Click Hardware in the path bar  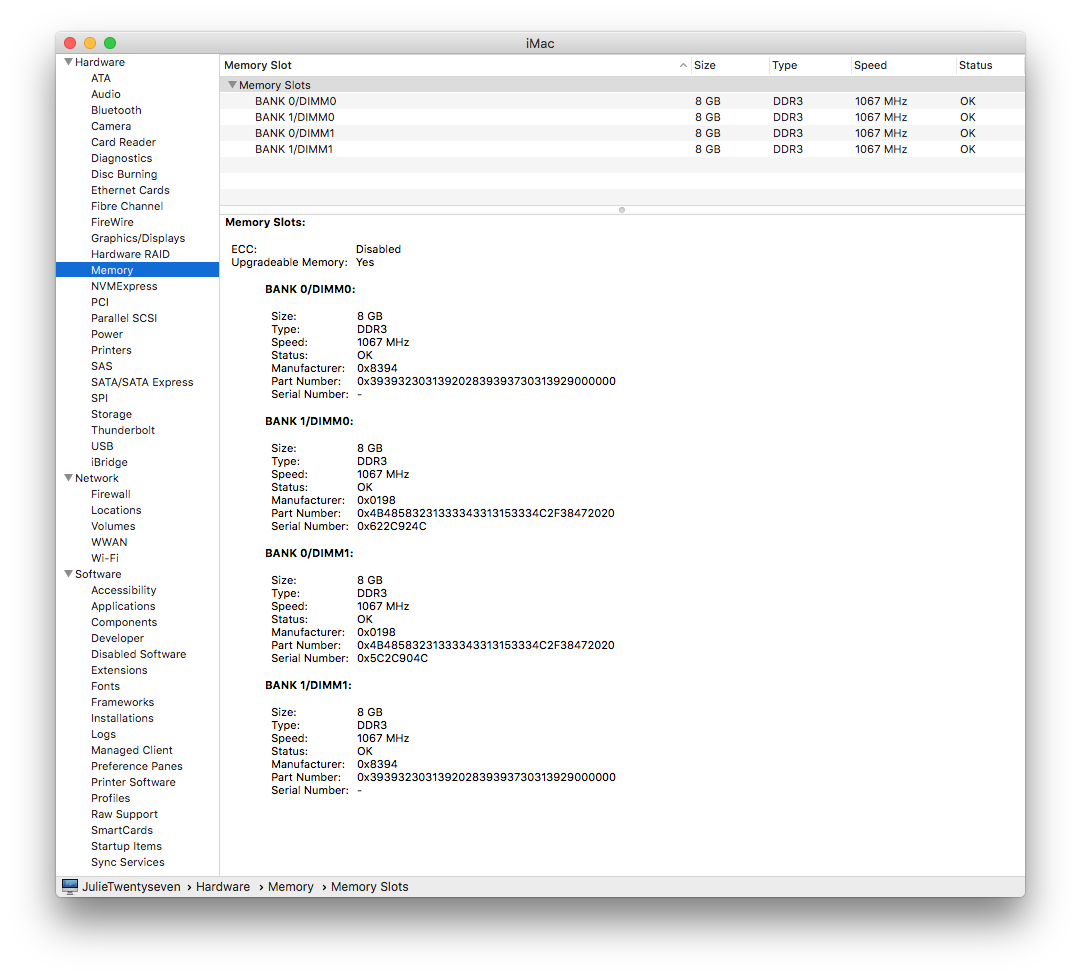click(223, 887)
